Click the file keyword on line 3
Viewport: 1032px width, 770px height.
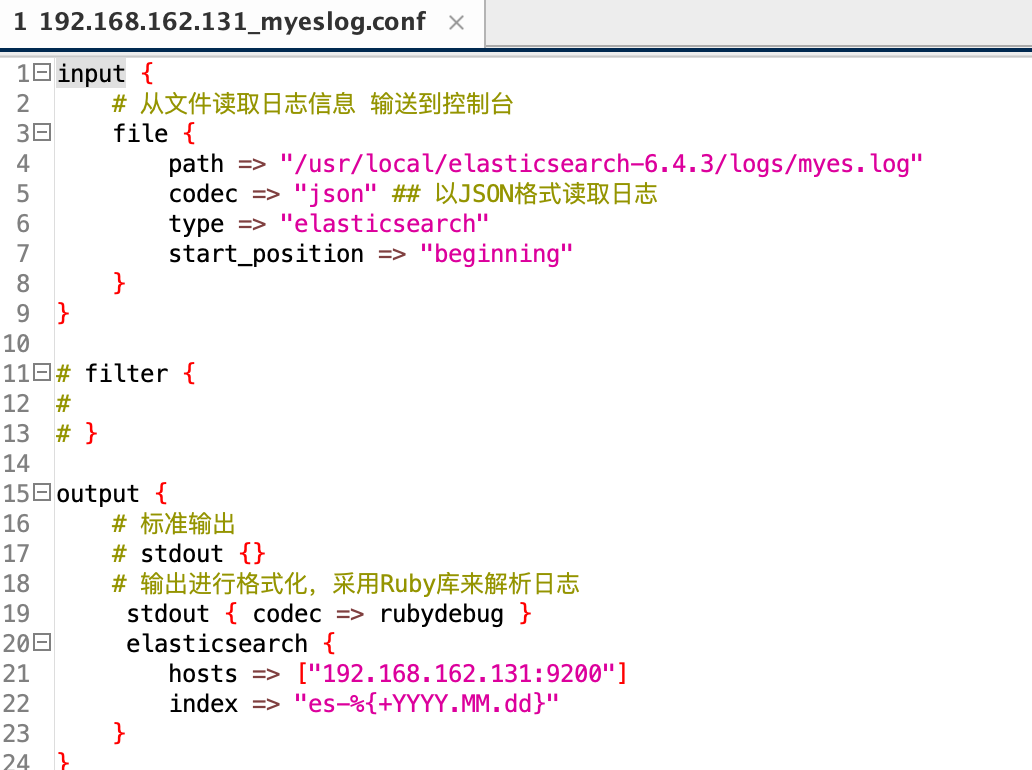click(140, 134)
